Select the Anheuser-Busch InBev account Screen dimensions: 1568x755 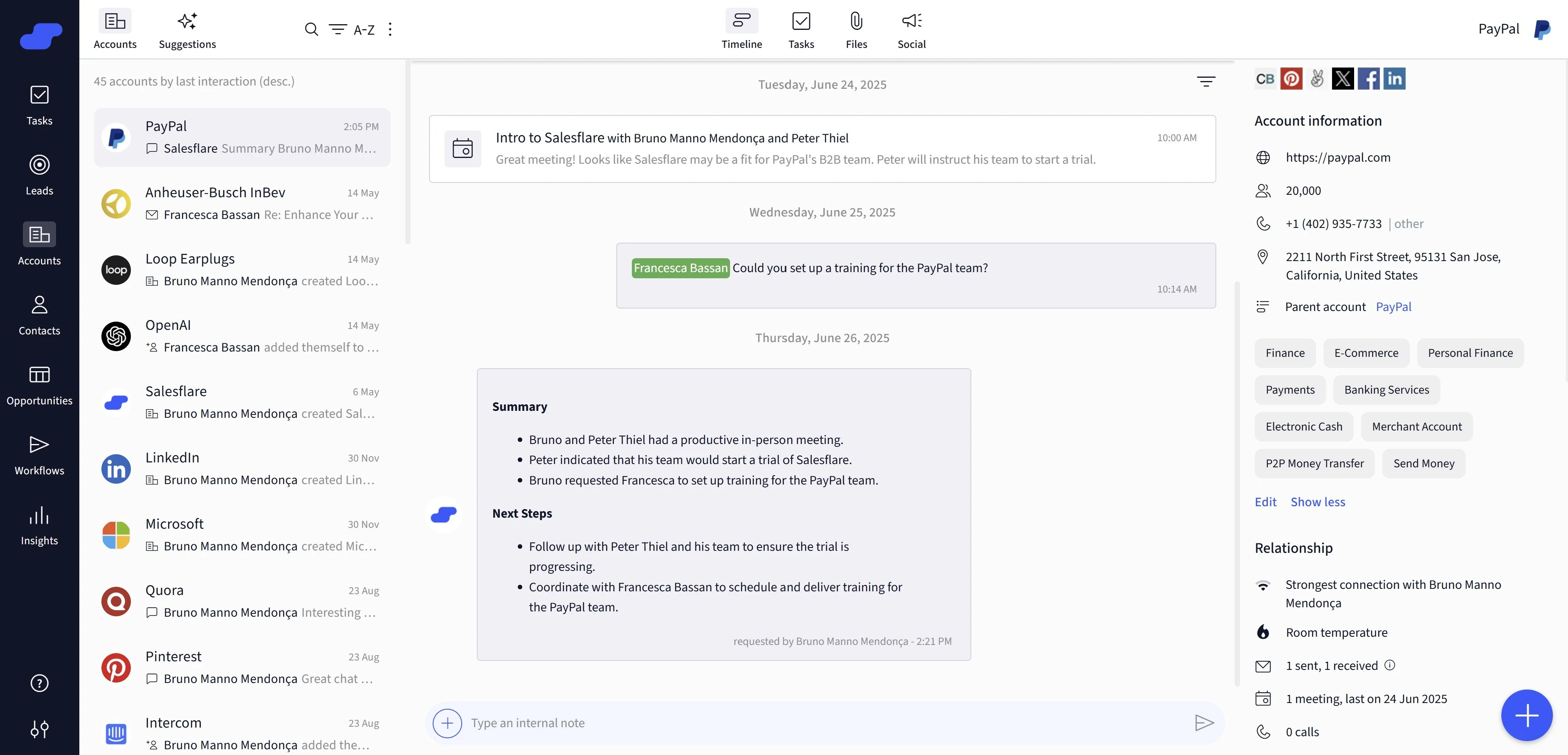(242, 204)
